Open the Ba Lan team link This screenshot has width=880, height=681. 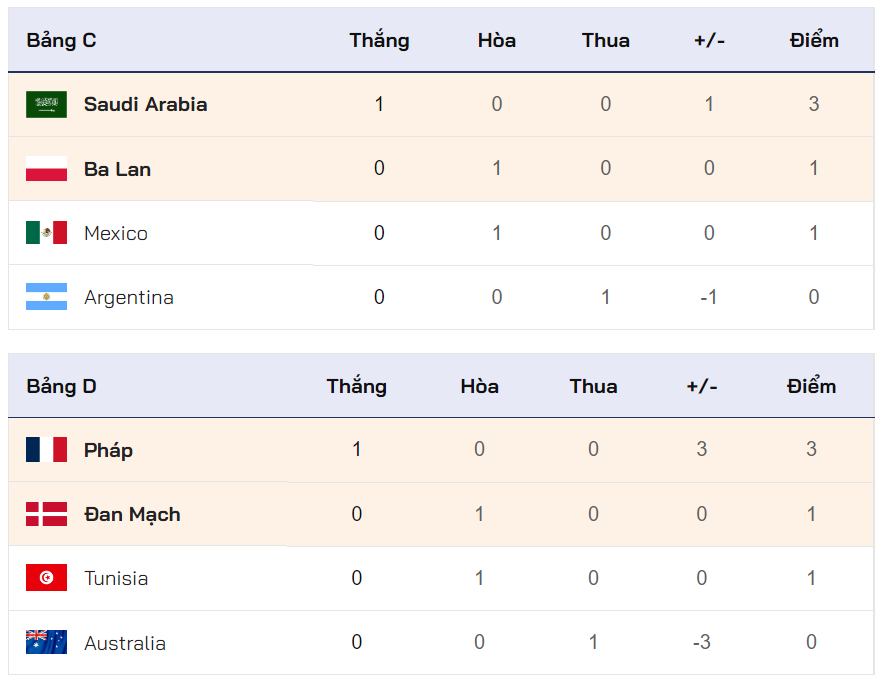click(117, 169)
